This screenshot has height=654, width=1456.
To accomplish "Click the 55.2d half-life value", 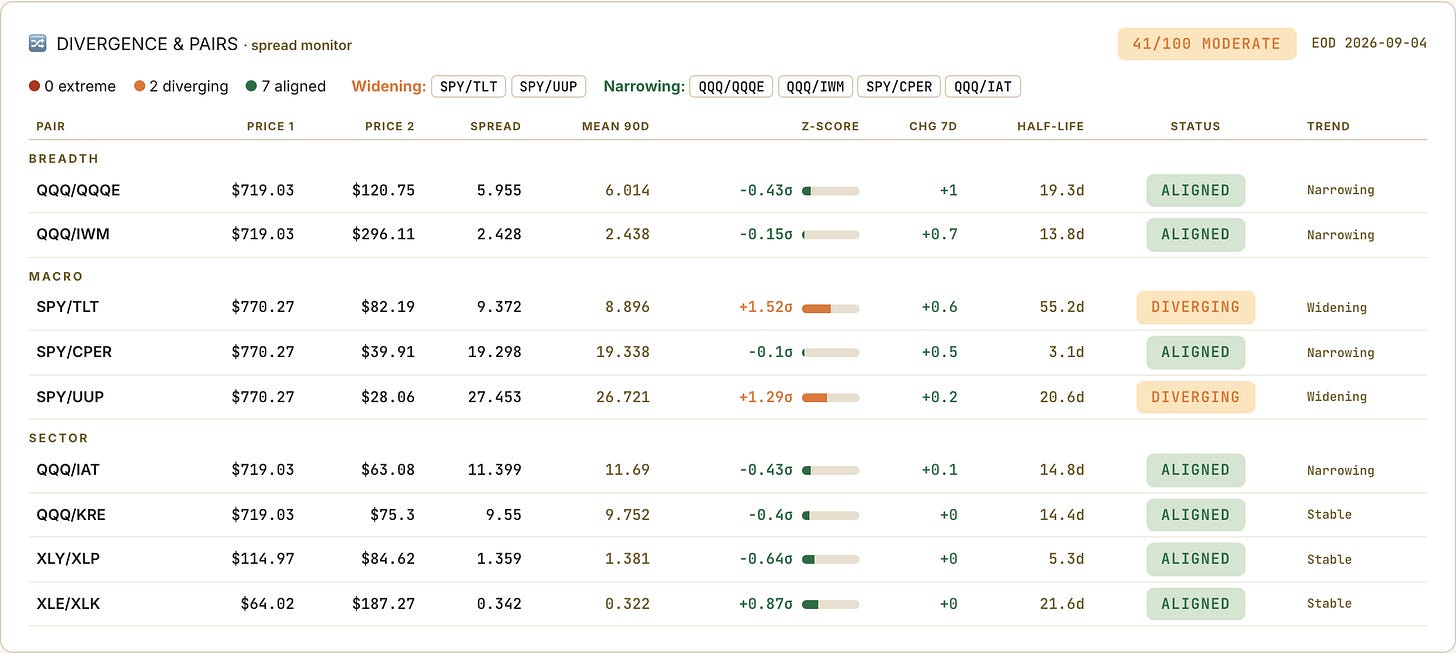I will [1062, 307].
